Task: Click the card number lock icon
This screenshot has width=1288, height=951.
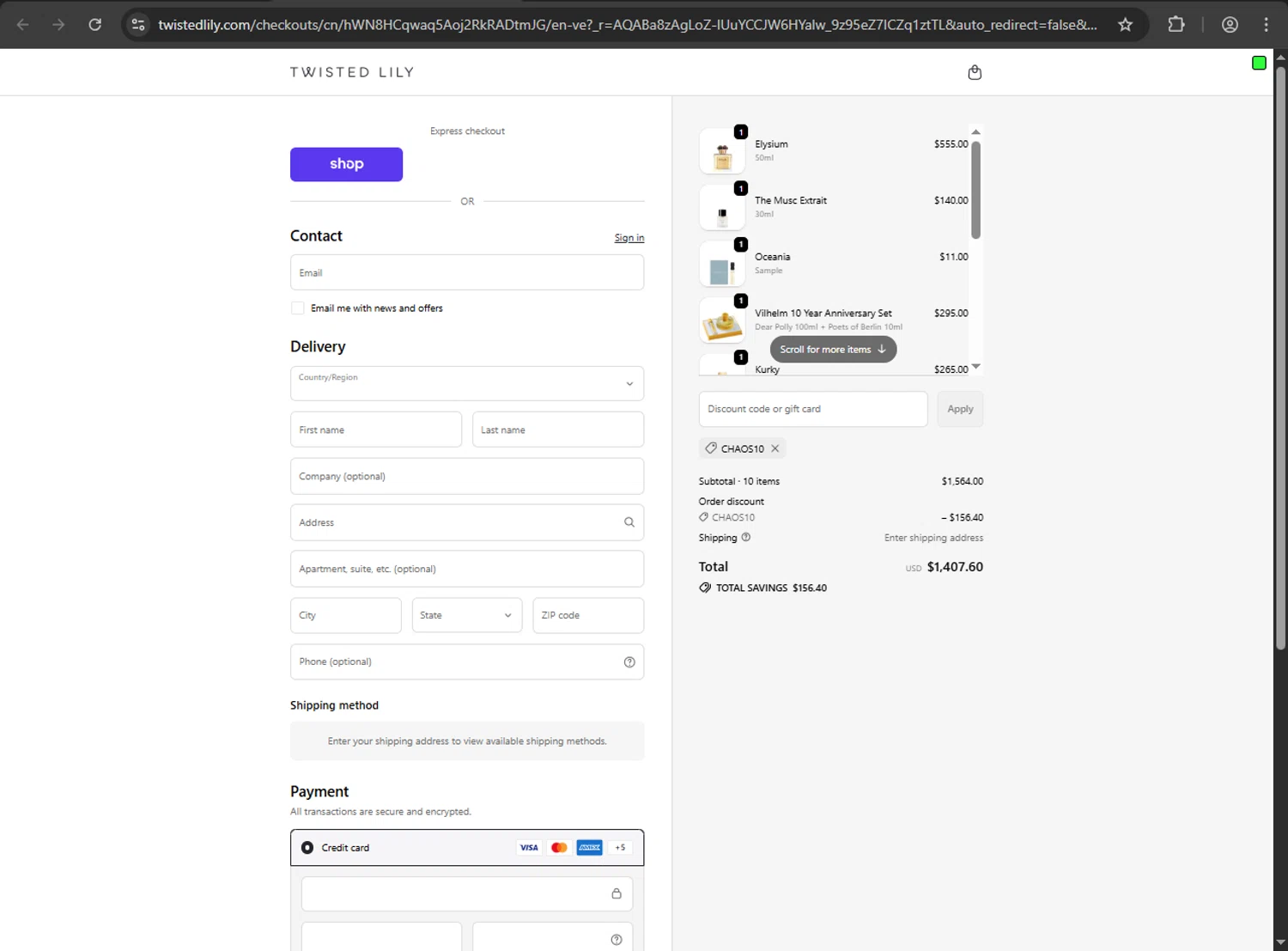Action: point(617,893)
